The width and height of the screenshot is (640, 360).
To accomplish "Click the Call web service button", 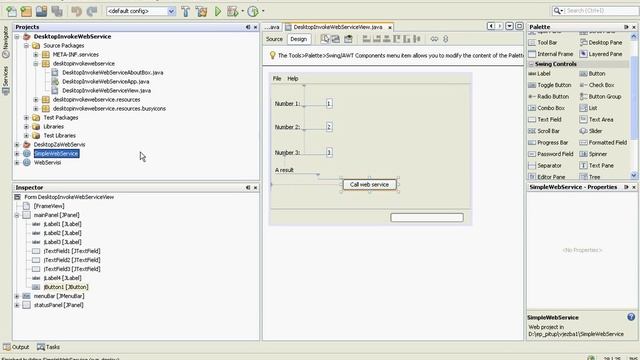I will click(x=369, y=184).
